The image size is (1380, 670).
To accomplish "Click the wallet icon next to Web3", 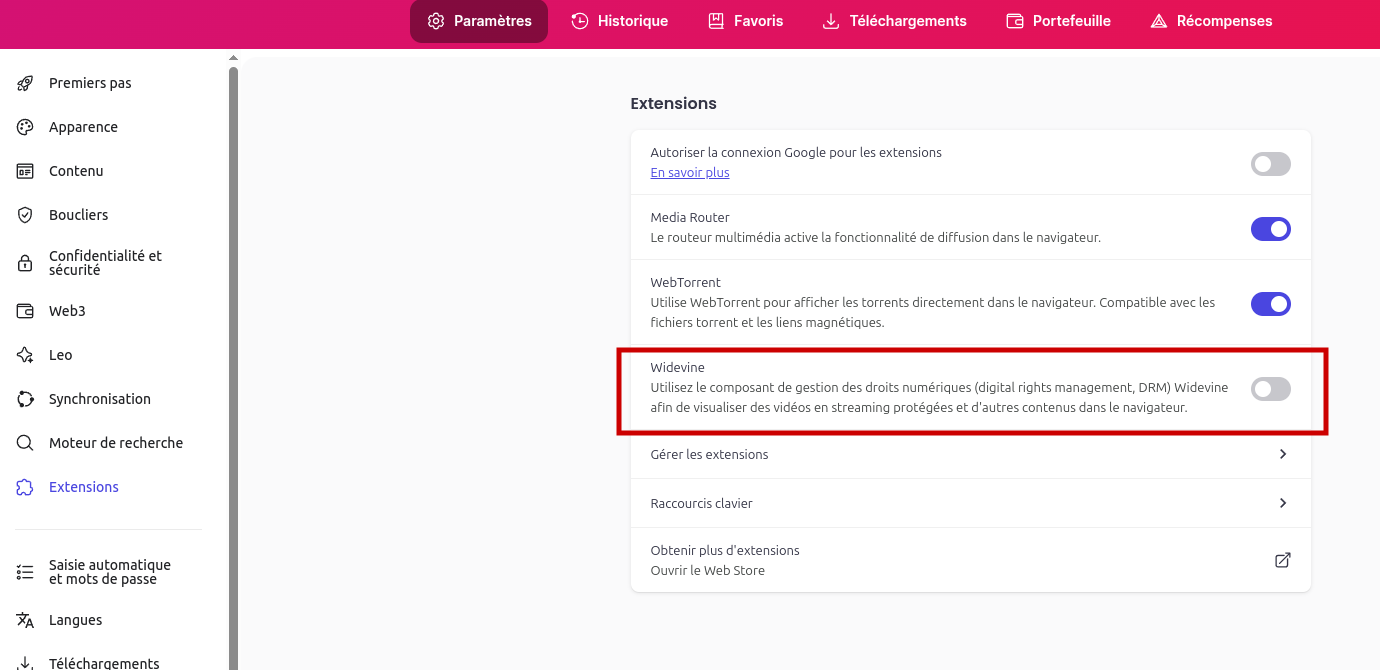I will [x=26, y=311].
